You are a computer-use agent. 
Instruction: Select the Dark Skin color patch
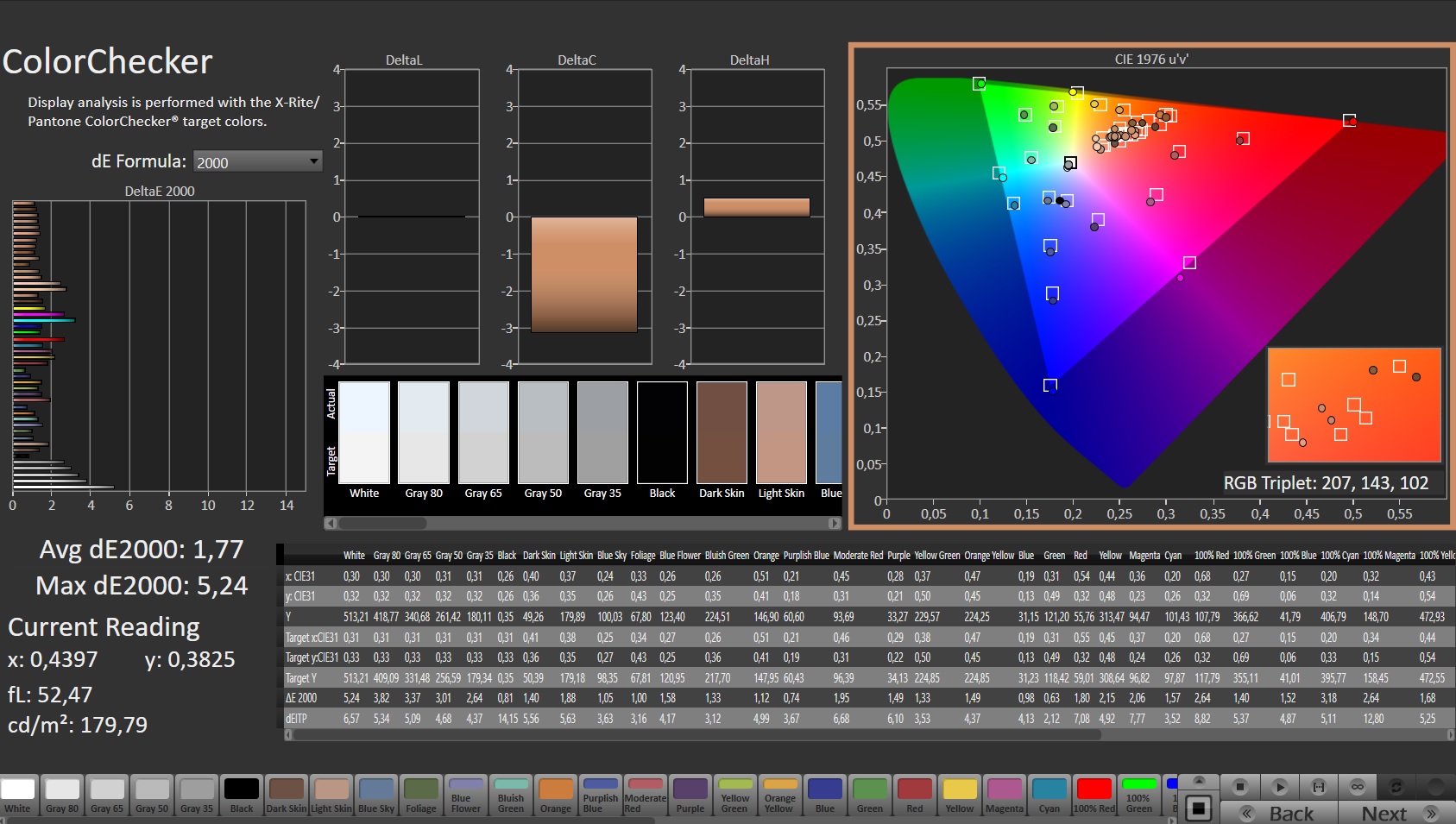(287, 795)
